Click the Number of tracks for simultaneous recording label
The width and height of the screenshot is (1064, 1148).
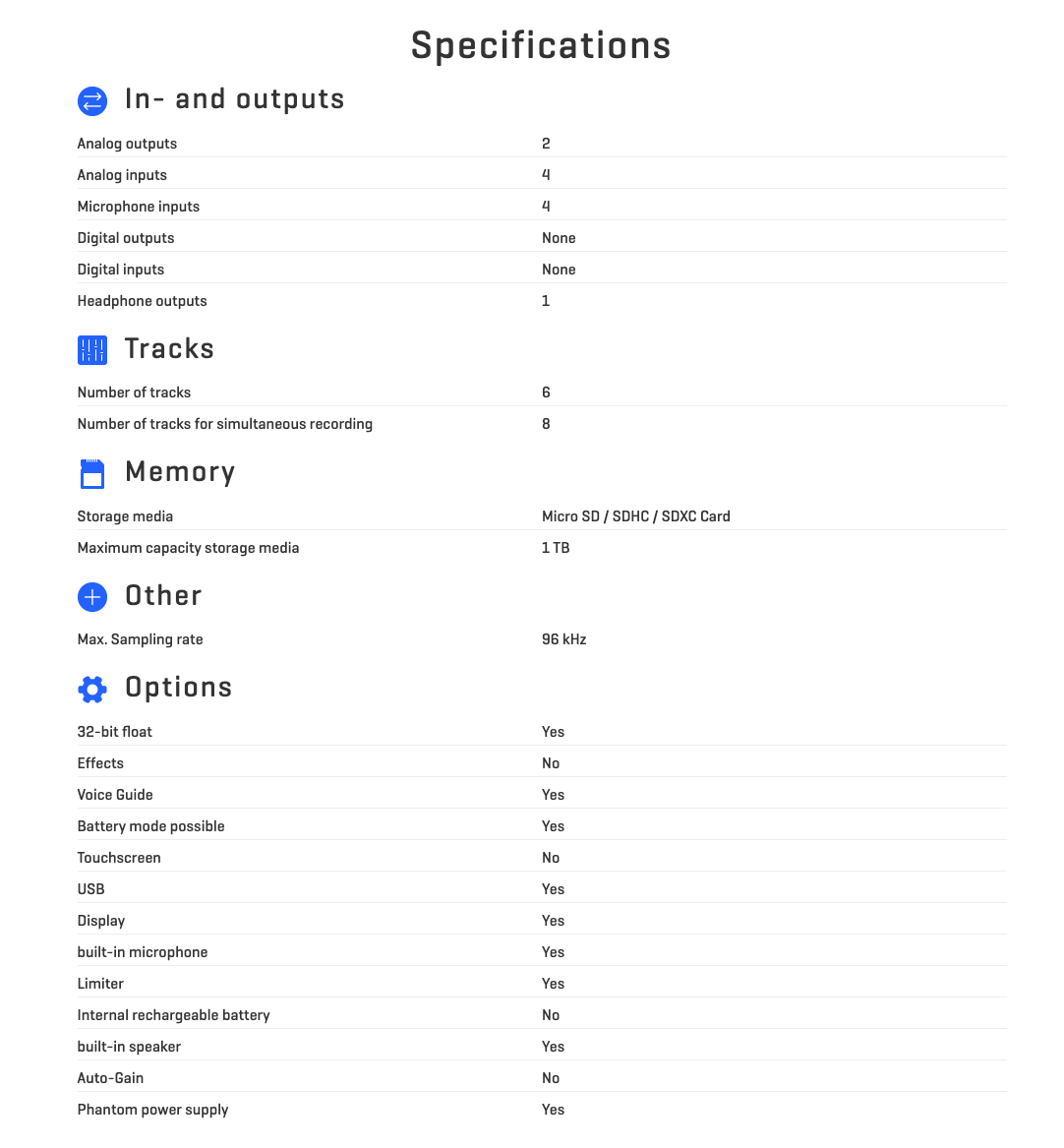(224, 424)
